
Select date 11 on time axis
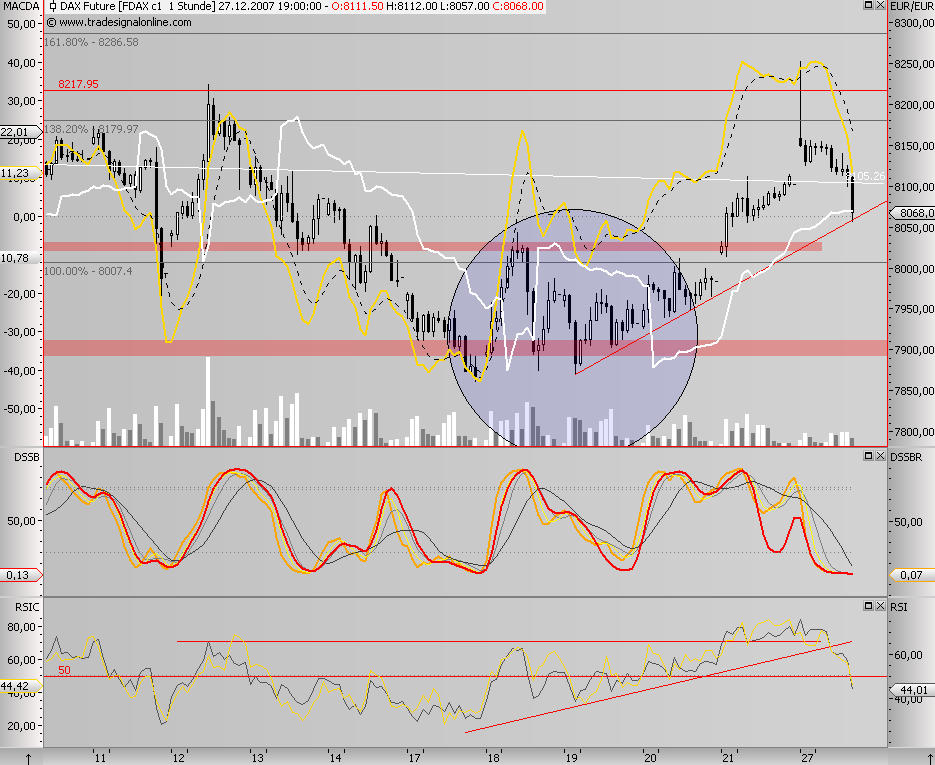click(x=100, y=758)
